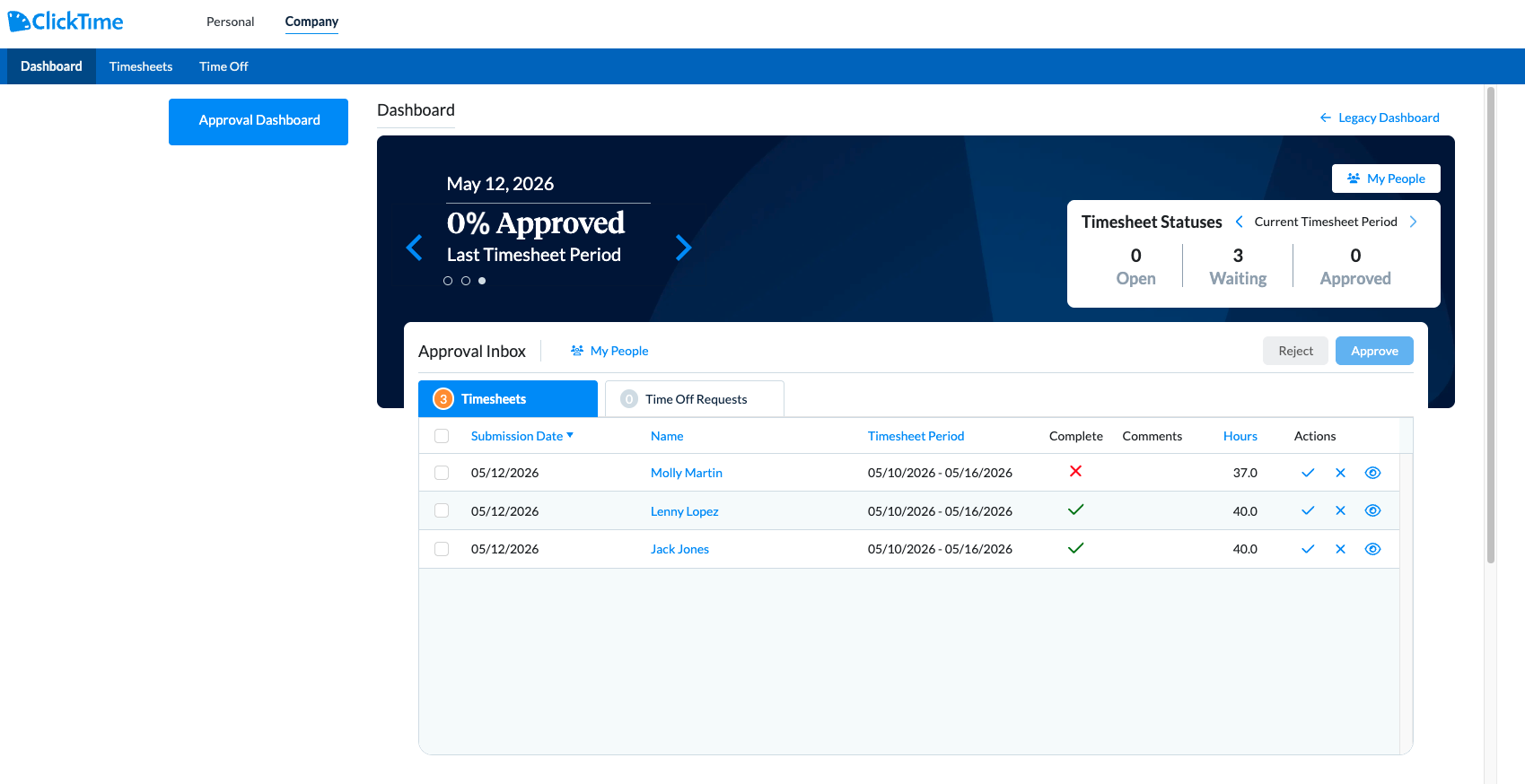Approve Molly Martin's timesheet with checkmark icon
The width and height of the screenshot is (1525, 784).
pyautogui.click(x=1308, y=473)
